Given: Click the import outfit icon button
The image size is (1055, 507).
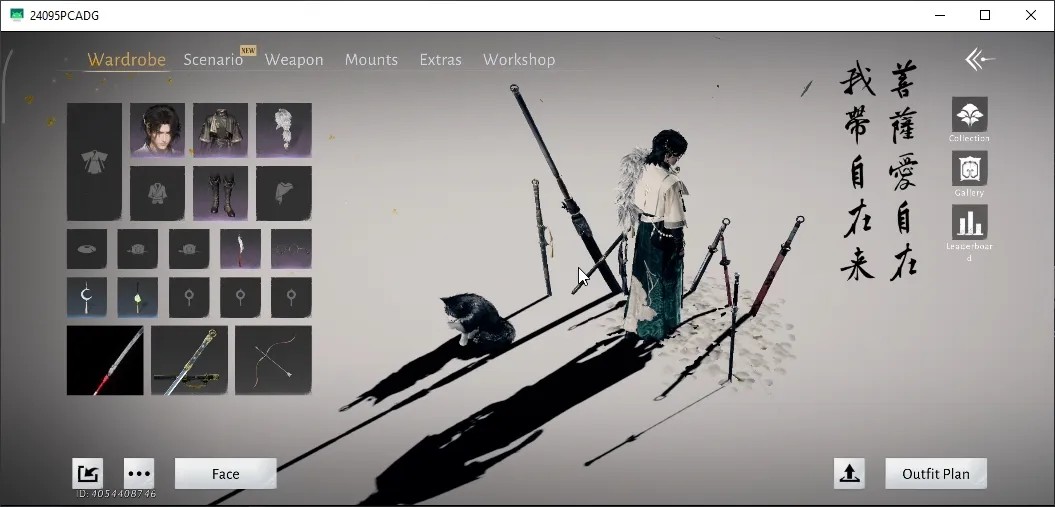Looking at the screenshot, I should (x=88, y=474).
